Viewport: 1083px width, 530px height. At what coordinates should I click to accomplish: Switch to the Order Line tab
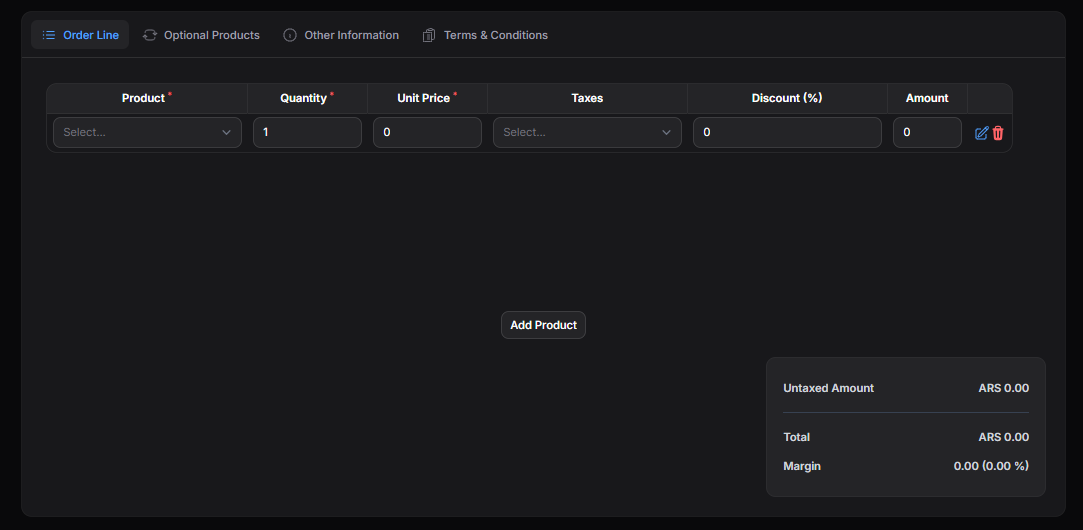click(x=80, y=35)
